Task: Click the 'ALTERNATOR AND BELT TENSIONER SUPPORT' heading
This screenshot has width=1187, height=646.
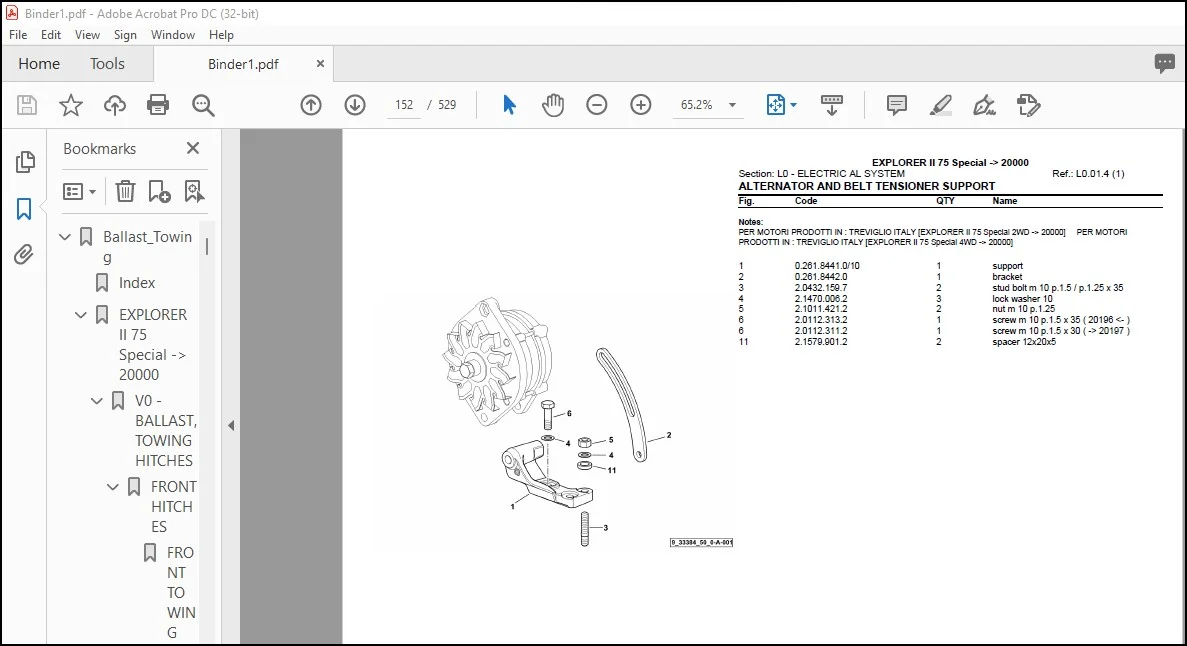Action: pyautogui.click(x=866, y=186)
